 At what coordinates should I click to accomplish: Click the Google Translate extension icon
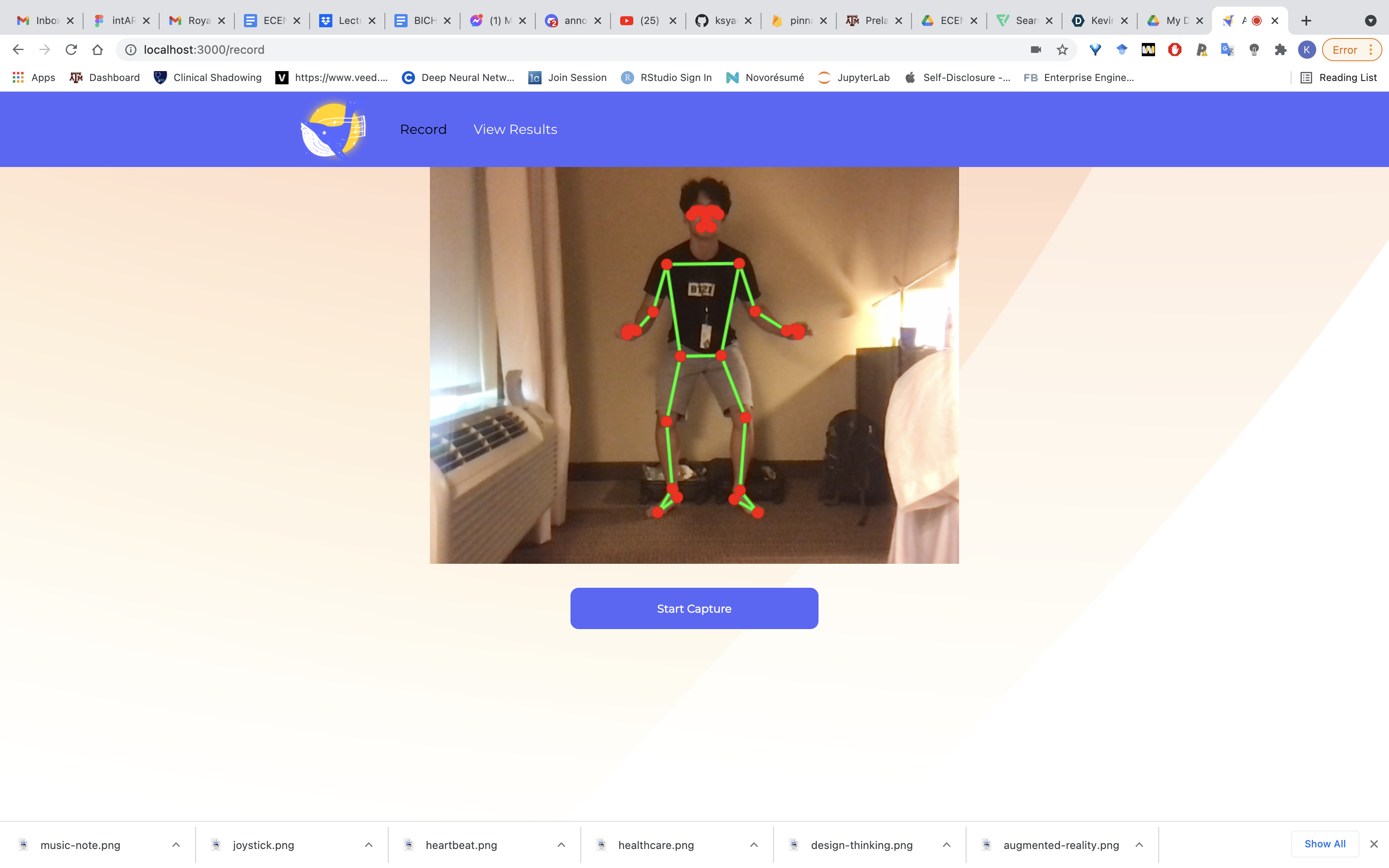coord(1228,50)
